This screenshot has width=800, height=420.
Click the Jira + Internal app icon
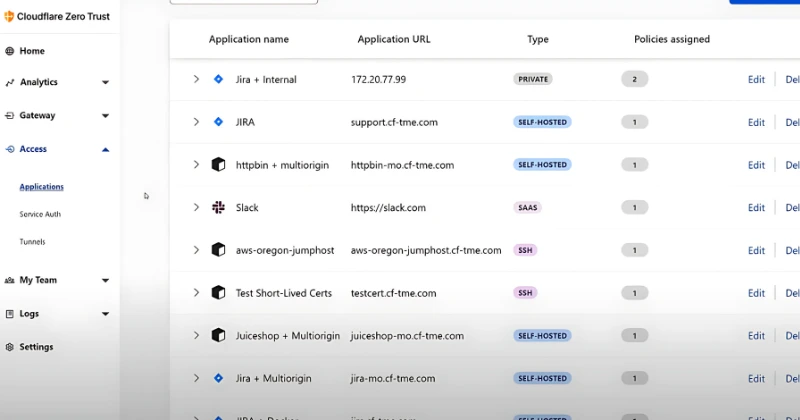[218, 79]
